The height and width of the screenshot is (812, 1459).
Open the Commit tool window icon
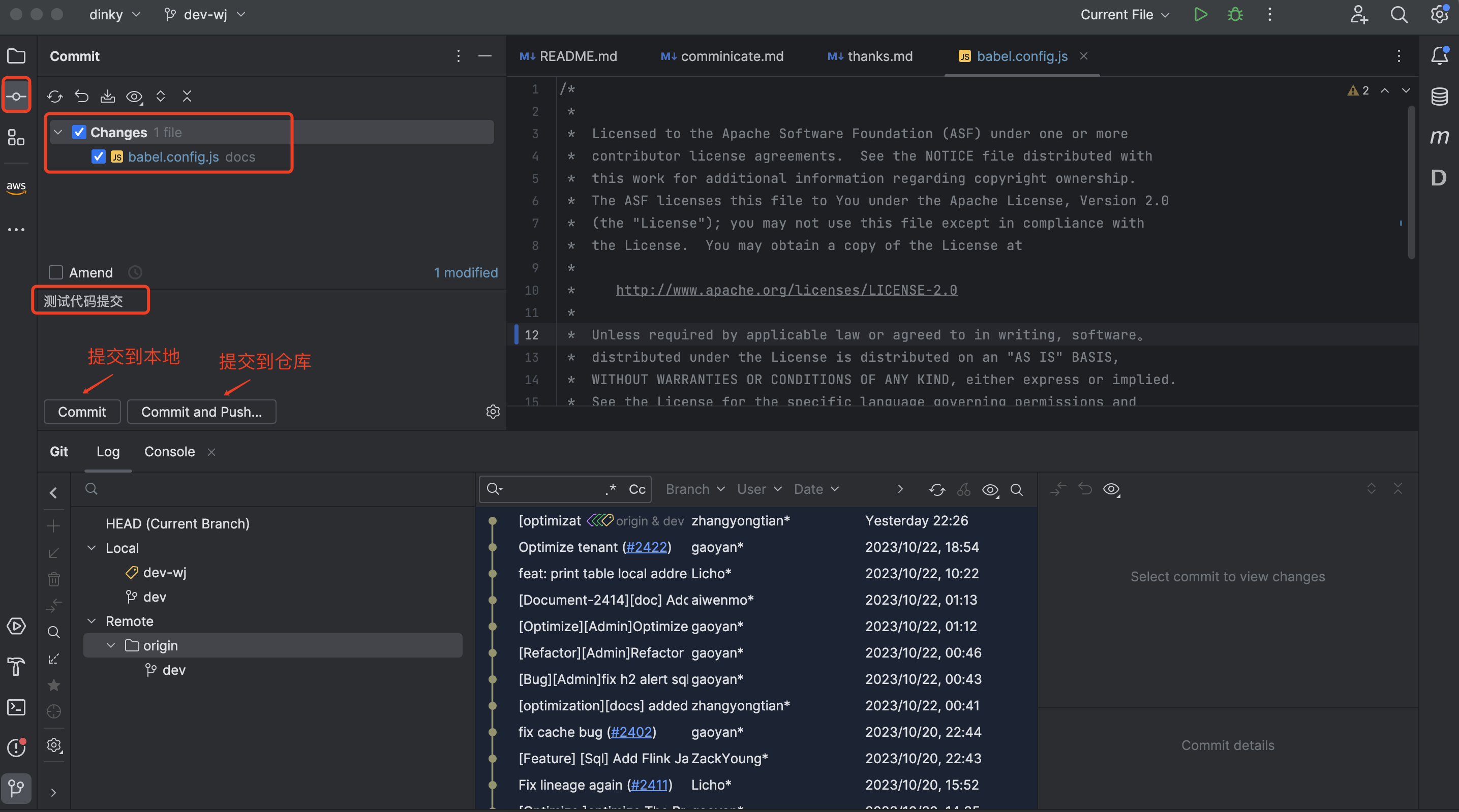pos(16,96)
